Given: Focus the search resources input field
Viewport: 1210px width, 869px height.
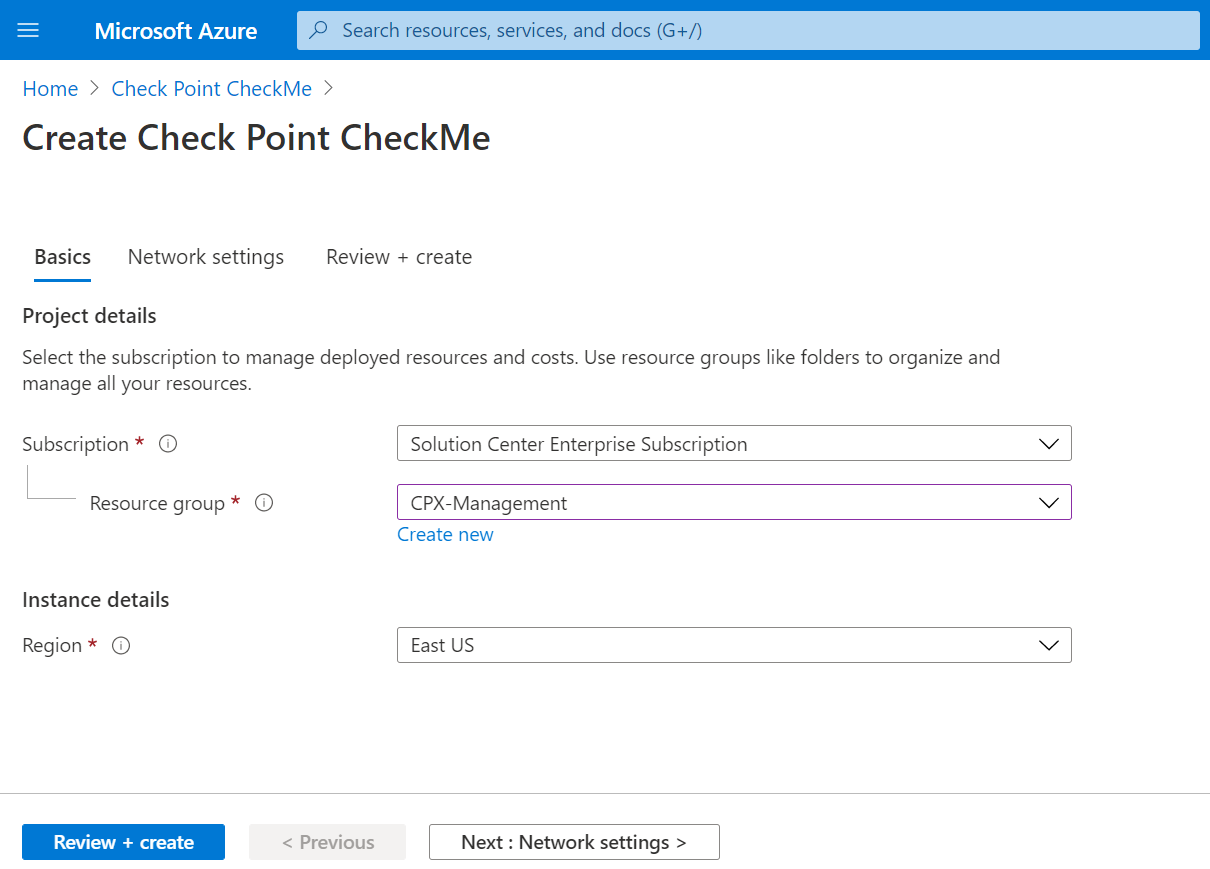Looking at the screenshot, I should (x=748, y=30).
